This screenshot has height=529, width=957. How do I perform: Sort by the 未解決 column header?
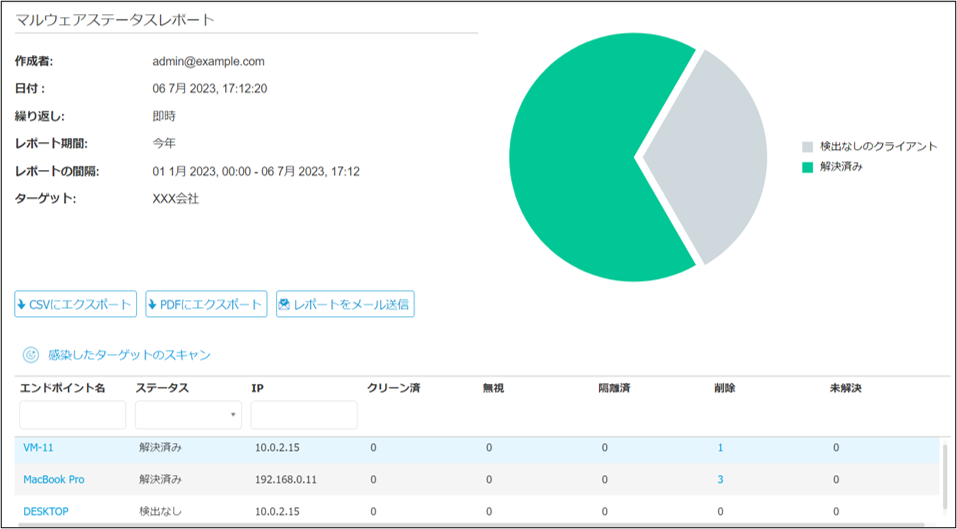point(846,387)
